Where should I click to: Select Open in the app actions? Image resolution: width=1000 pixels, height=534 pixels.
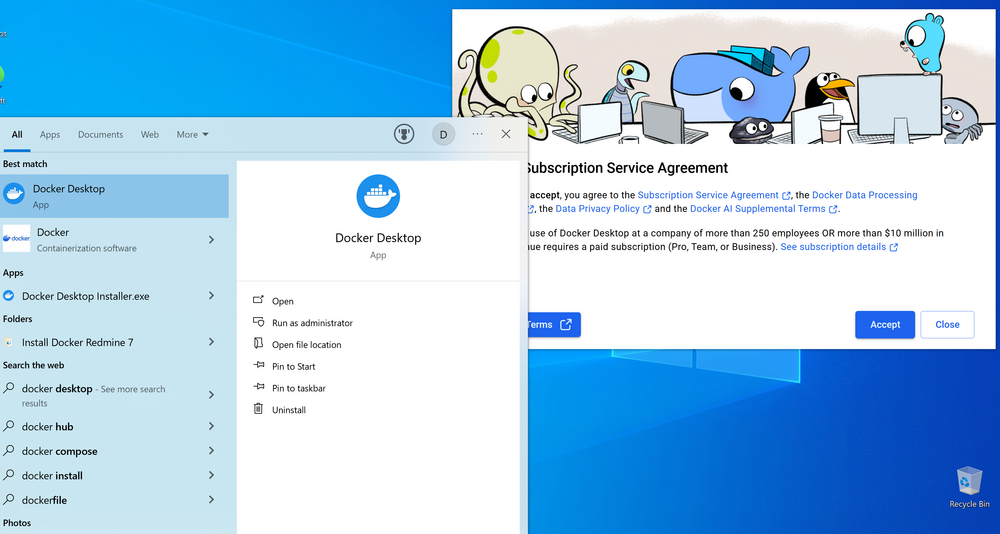point(283,301)
